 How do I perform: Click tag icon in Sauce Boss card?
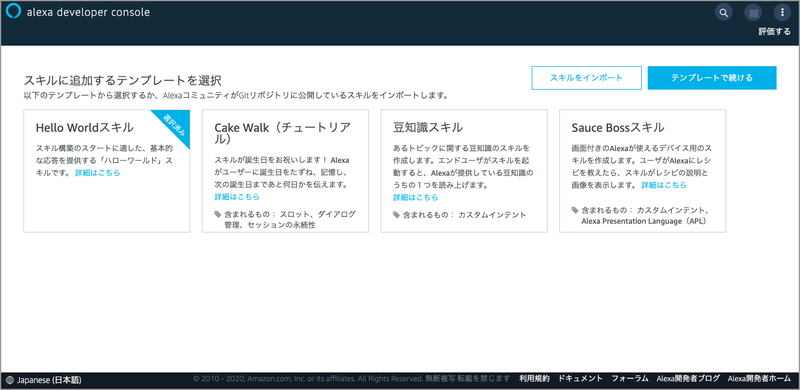(x=575, y=210)
